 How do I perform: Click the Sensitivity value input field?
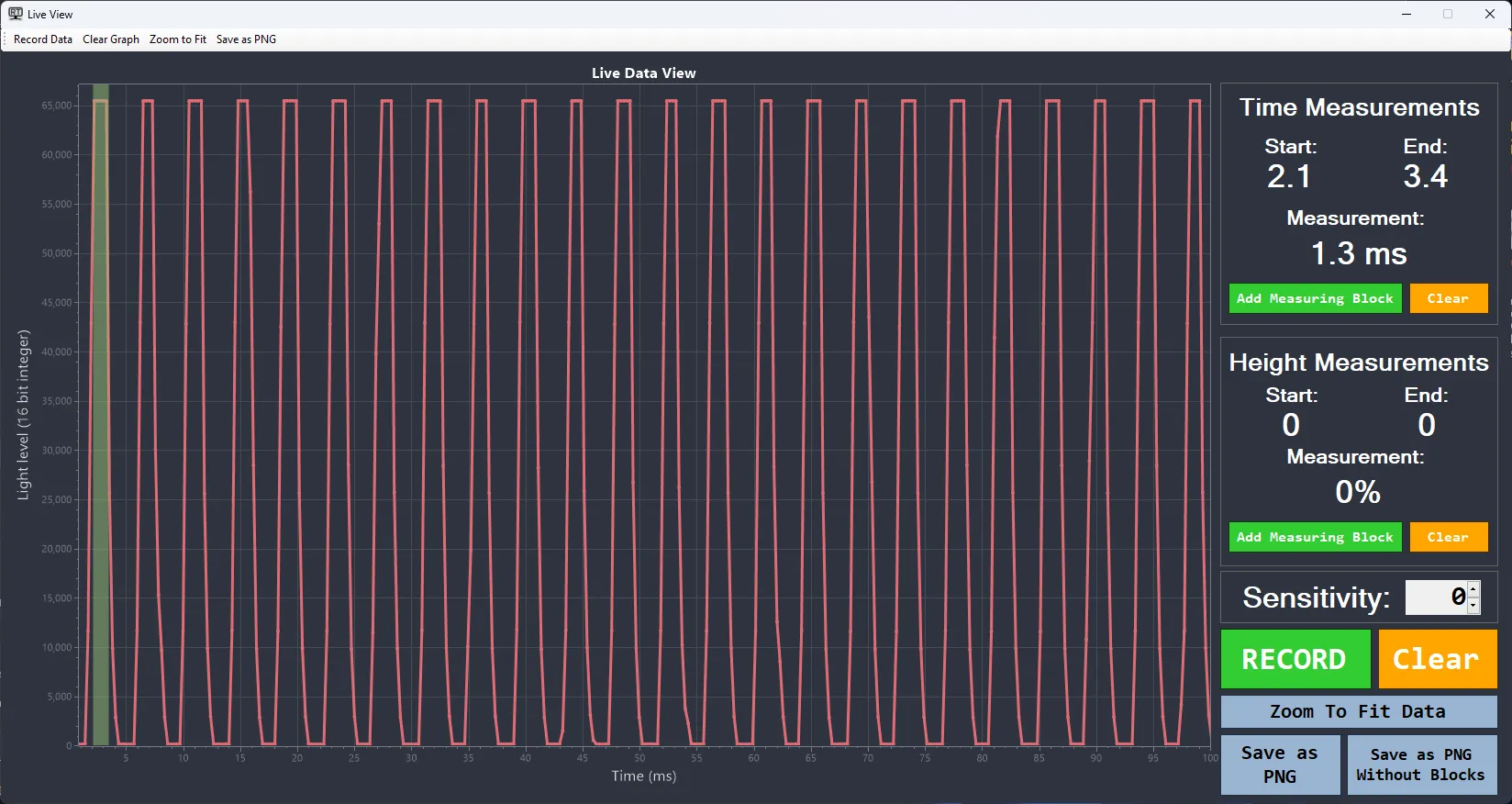(x=1437, y=597)
